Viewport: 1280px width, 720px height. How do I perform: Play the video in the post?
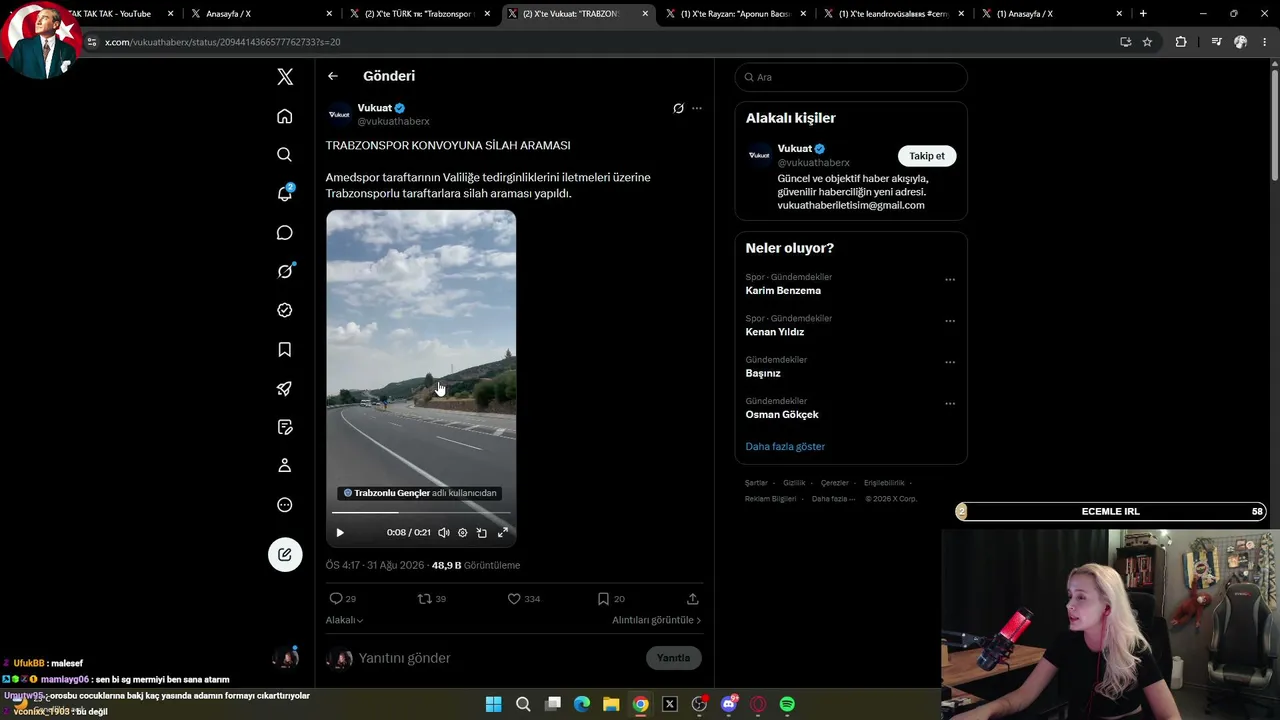(340, 533)
